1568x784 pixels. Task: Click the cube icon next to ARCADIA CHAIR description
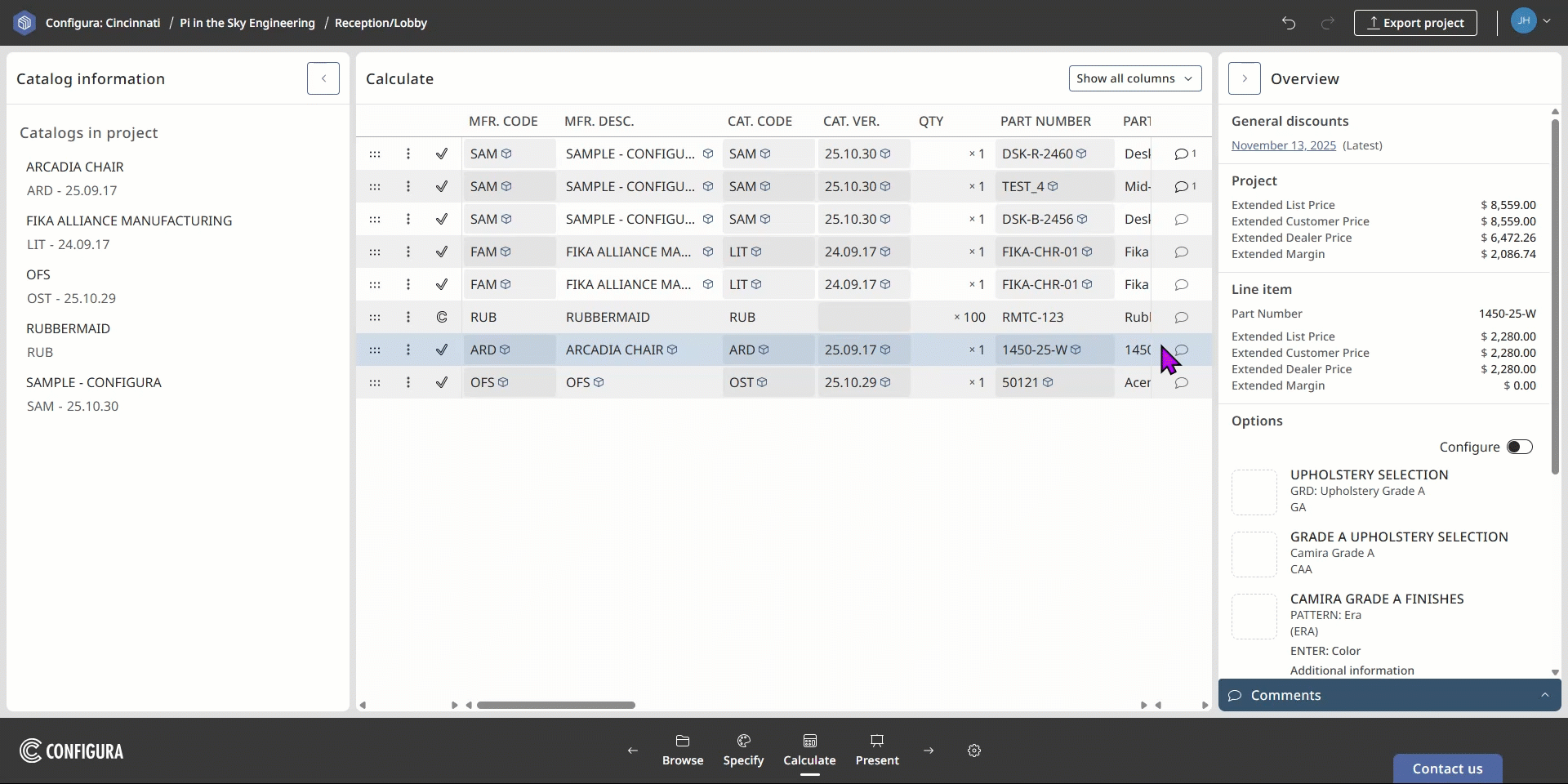[x=672, y=350]
